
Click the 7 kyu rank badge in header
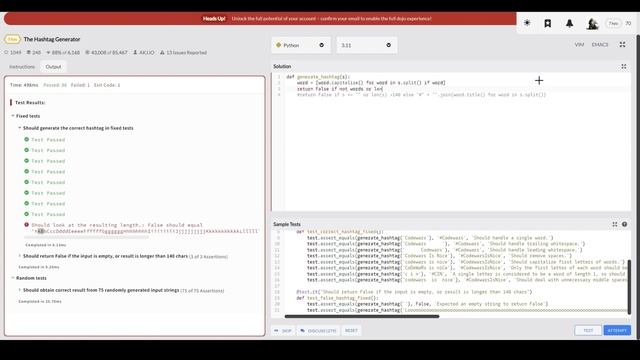click(613, 24)
